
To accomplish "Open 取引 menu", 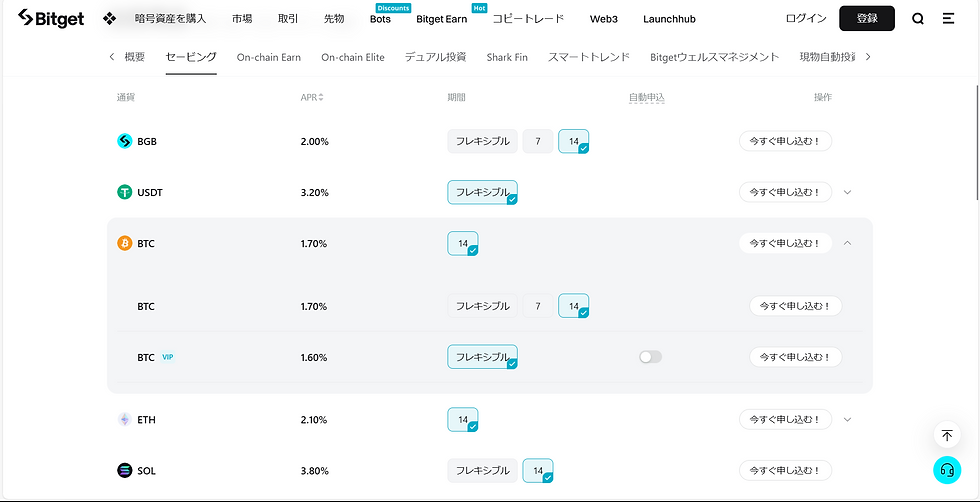I will point(288,19).
